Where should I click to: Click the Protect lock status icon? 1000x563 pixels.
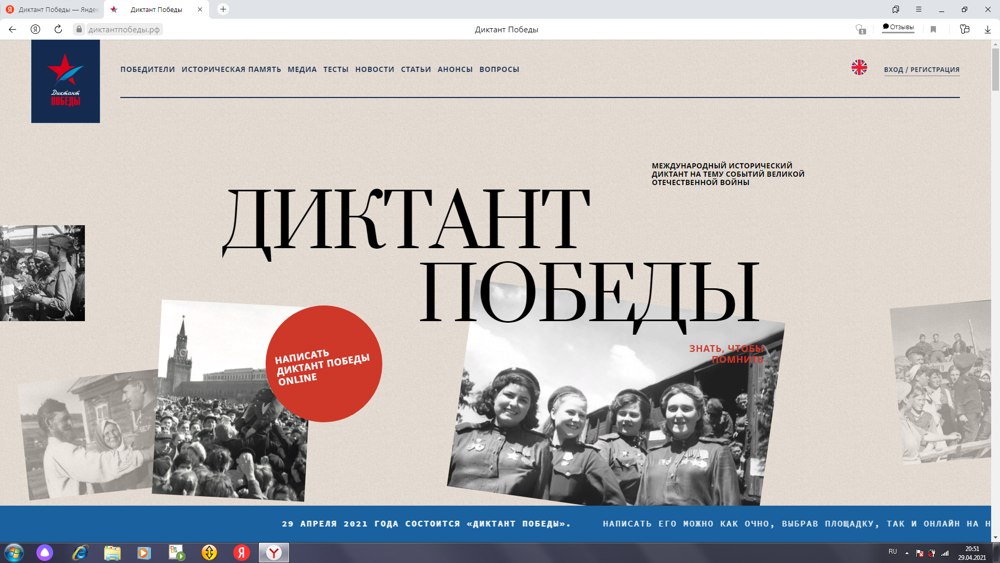tap(860, 29)
